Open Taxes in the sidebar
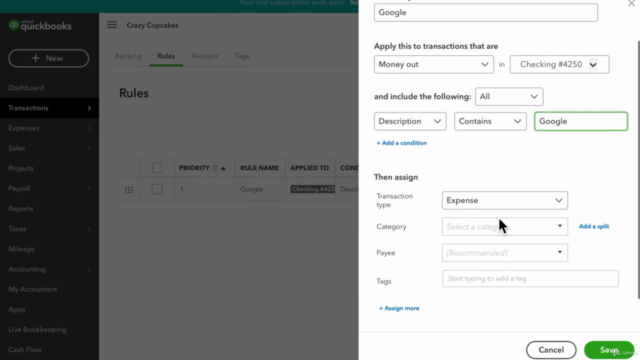 (17, 229)
